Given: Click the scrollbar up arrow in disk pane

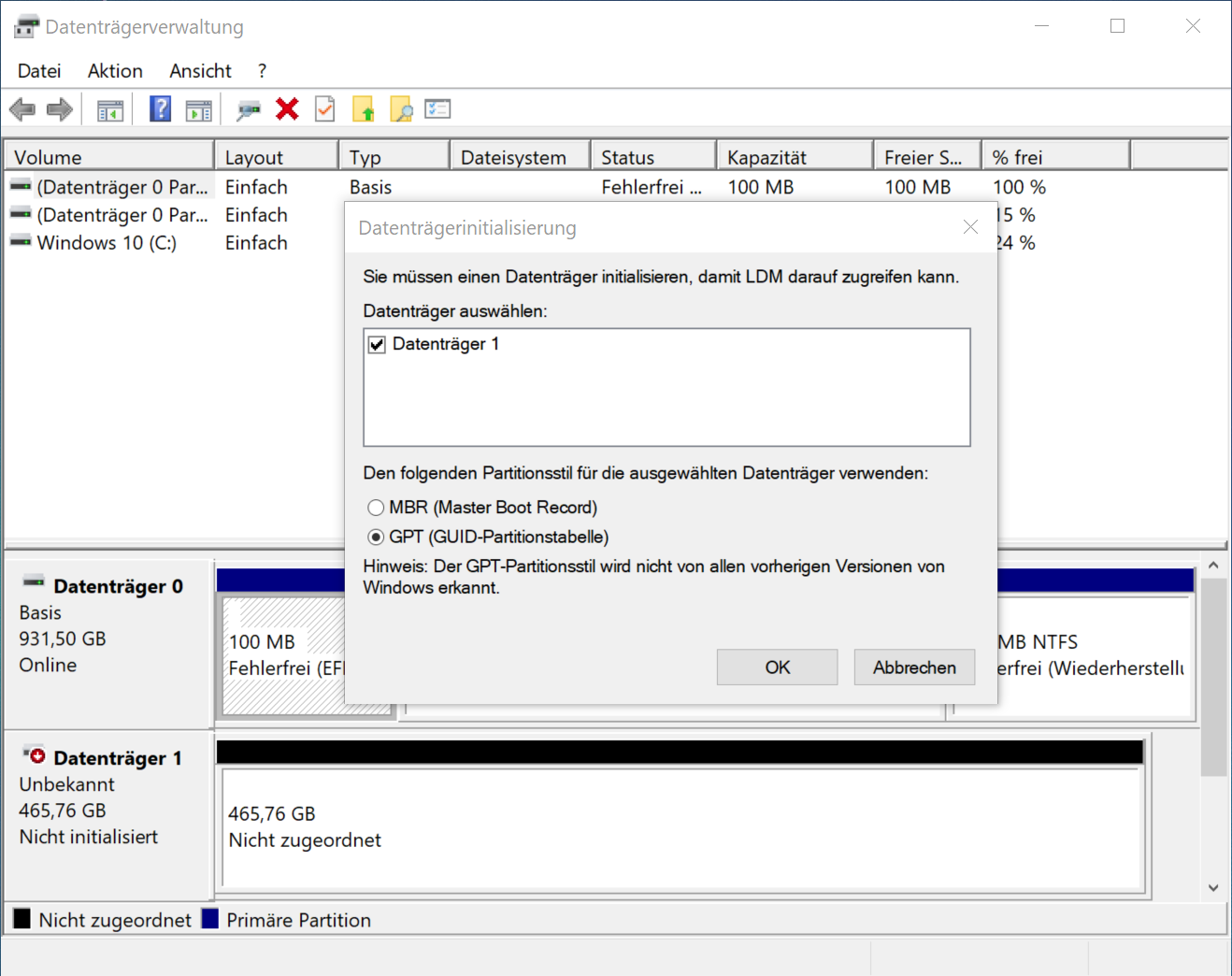Looking at the screenshot, I should pos(1213,566).
